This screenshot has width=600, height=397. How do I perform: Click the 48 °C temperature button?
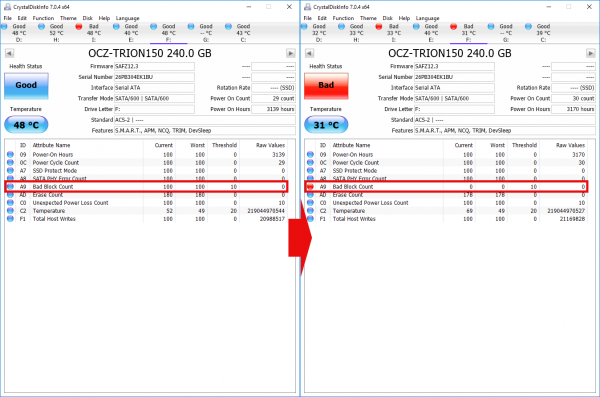pyautogui.click(x=26, y=125)
